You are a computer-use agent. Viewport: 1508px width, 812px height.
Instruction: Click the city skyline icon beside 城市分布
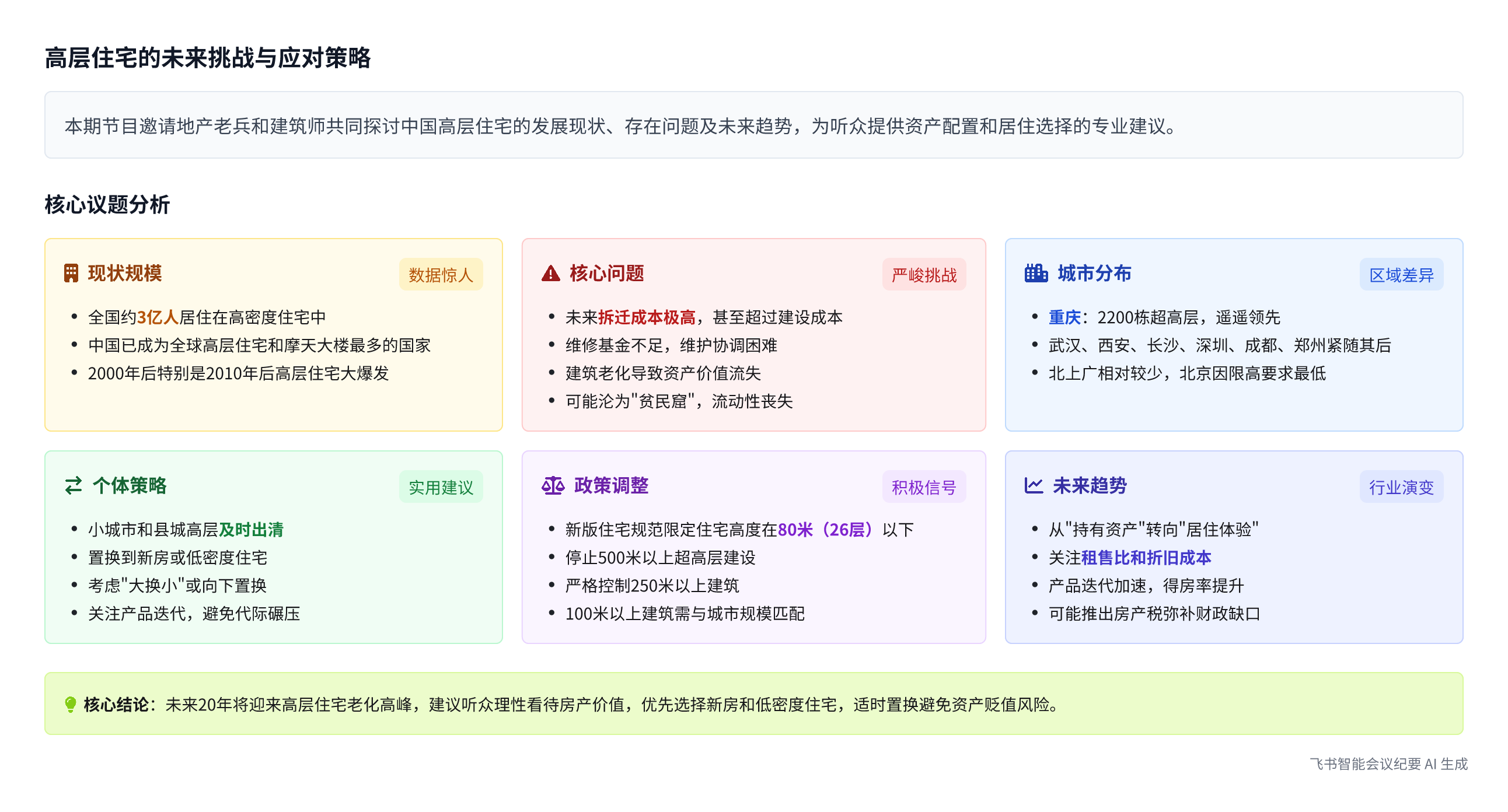pos(1035,273)
